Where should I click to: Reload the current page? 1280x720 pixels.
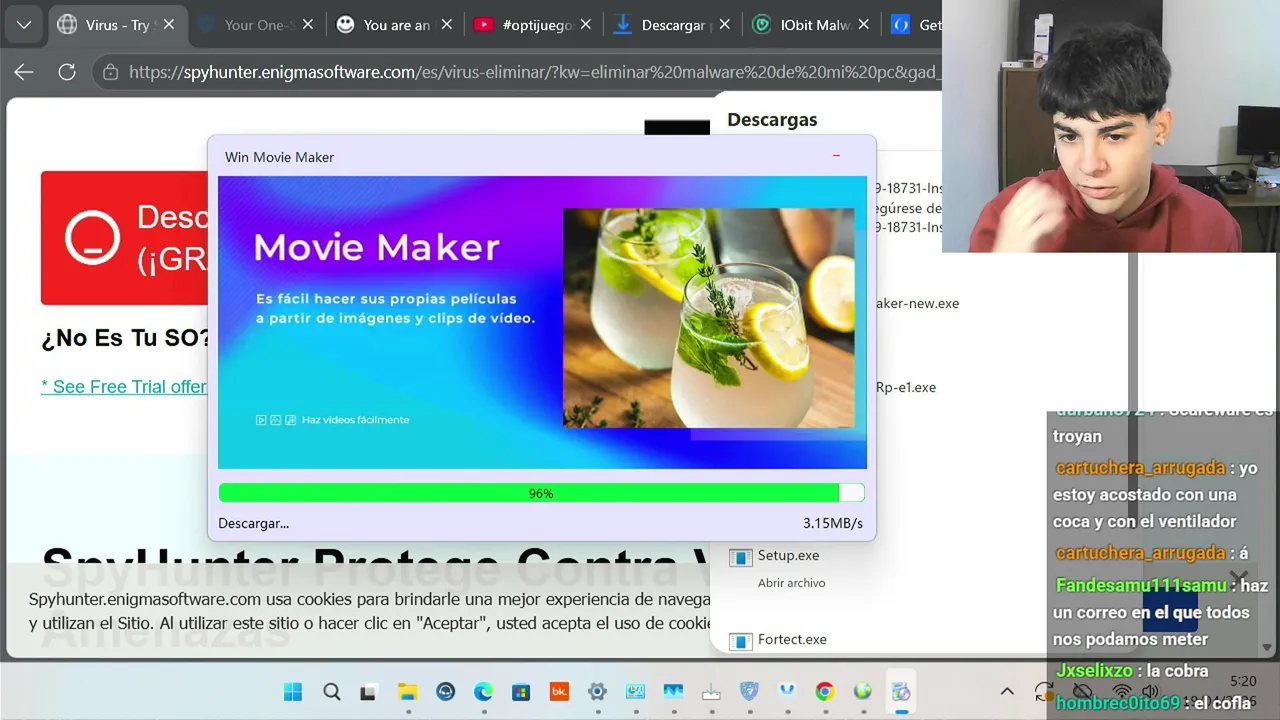click(67, 72)
